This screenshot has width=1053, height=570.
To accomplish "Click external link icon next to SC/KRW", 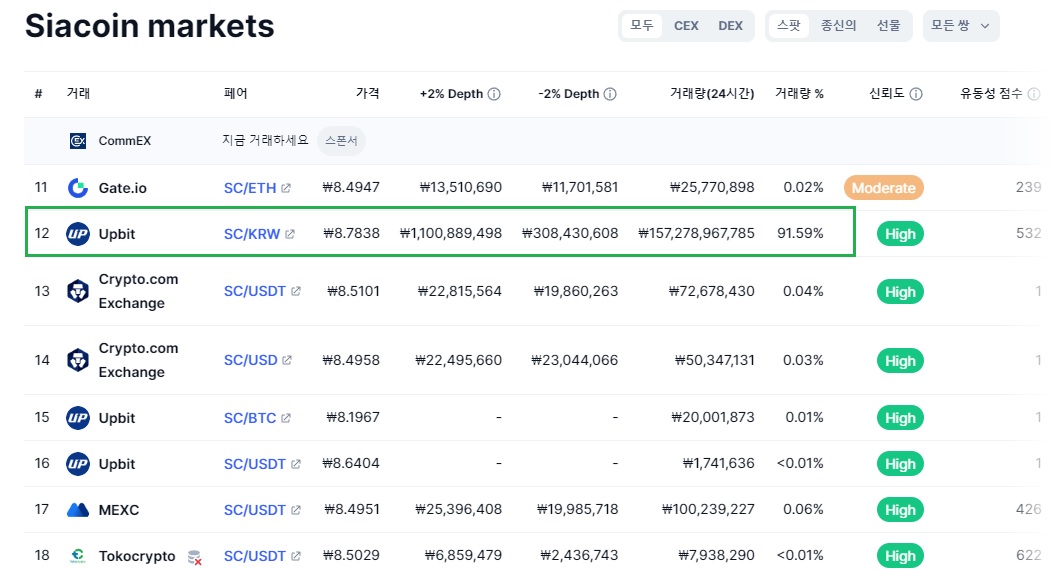I will tap(290, 234).
